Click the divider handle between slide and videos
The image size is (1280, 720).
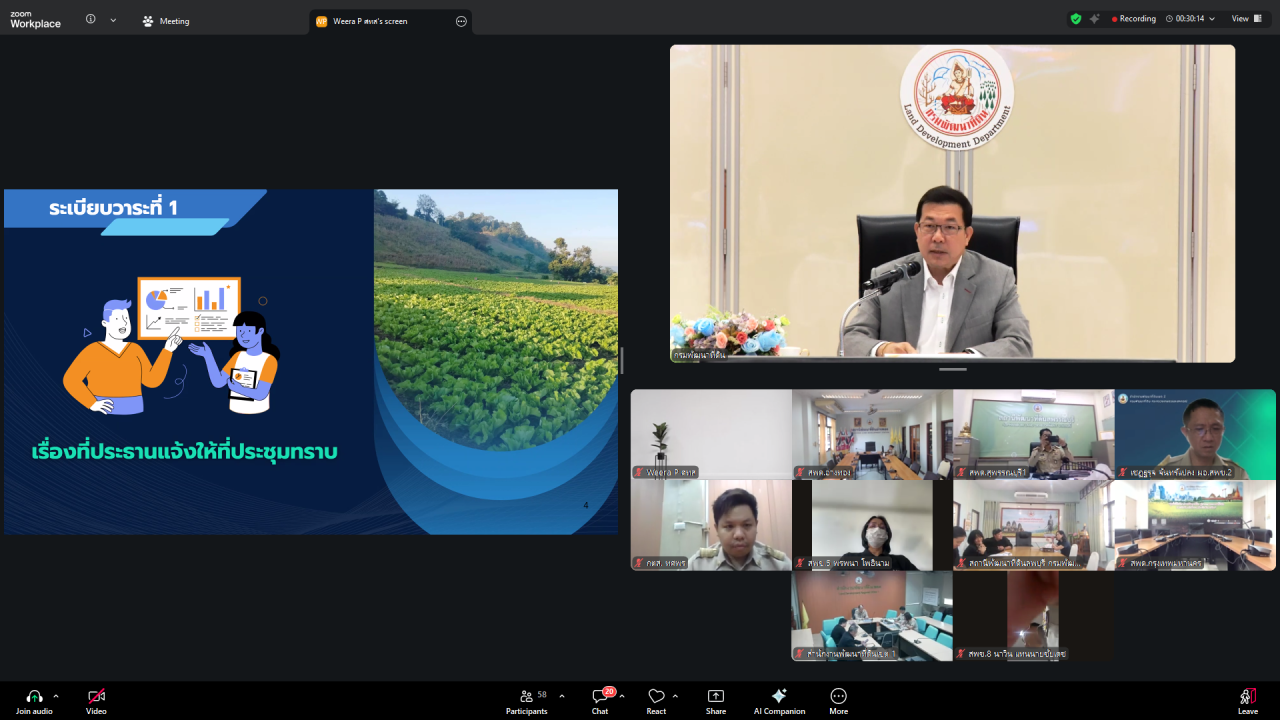[x=622, y=360]
